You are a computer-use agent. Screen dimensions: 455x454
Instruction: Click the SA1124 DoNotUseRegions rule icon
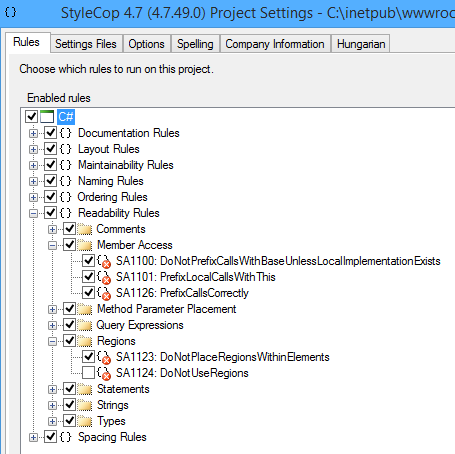tap(104, 373)
